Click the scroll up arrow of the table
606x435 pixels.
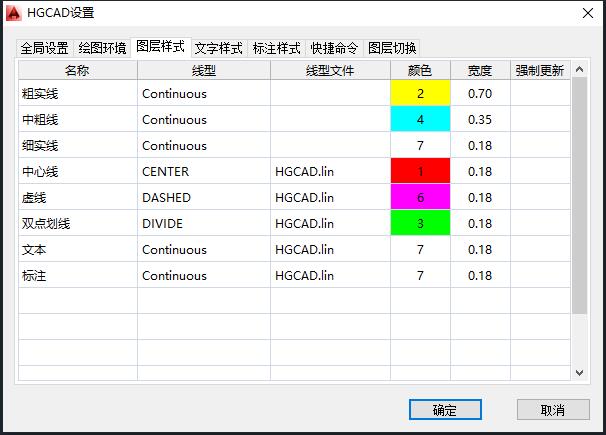tap(579, 69)
